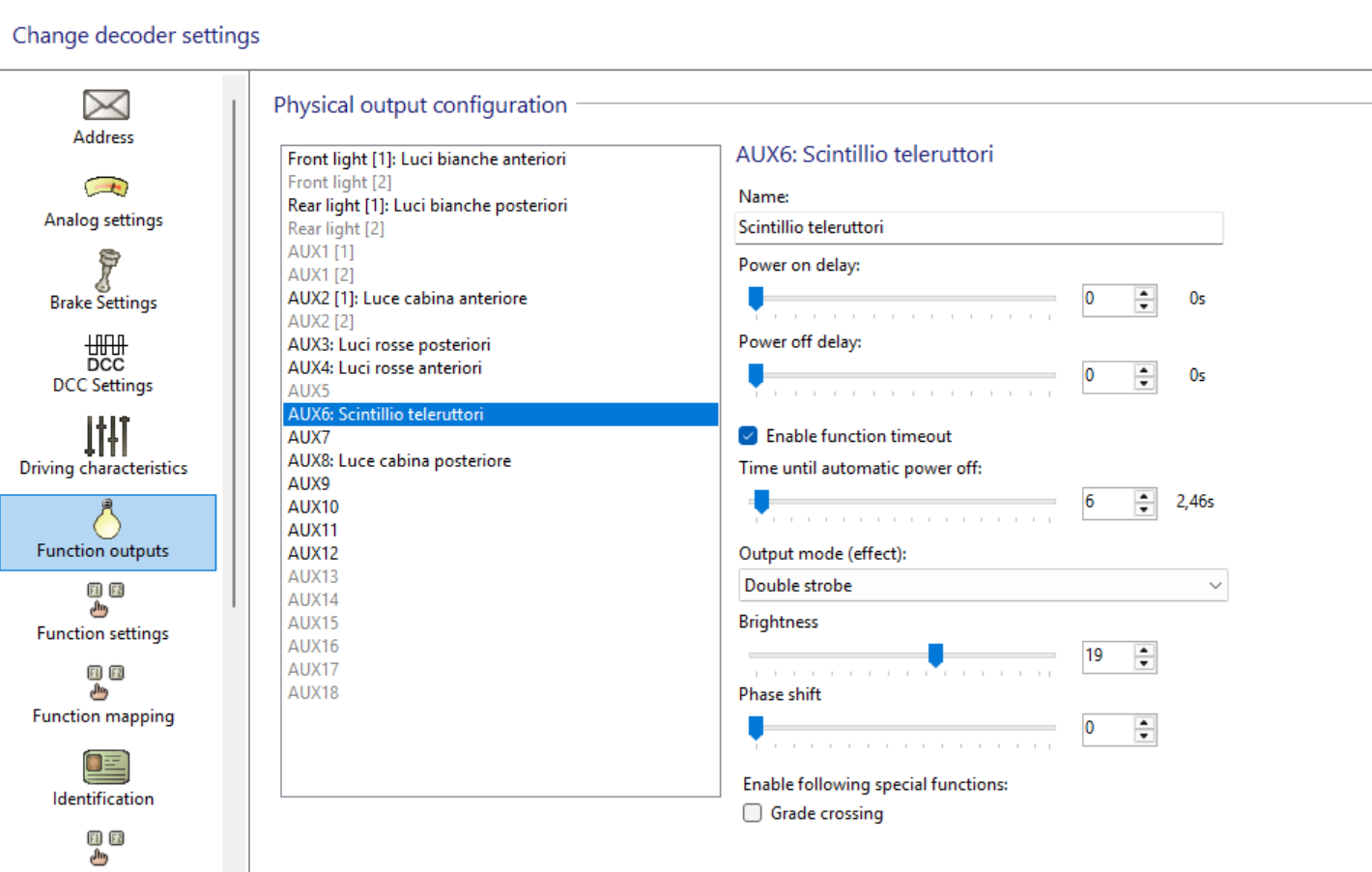
Task: Increase Power off delay with up arrow
Action: 1144,370
